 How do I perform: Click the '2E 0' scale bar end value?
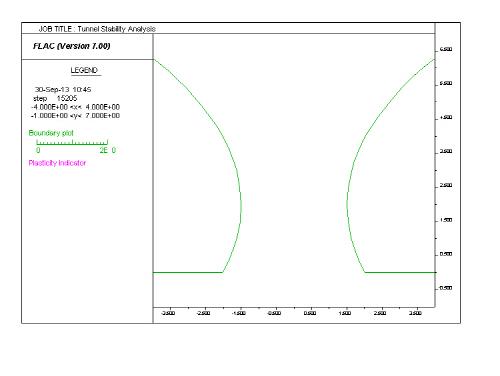pyautogui.click(x=108, y=150)
